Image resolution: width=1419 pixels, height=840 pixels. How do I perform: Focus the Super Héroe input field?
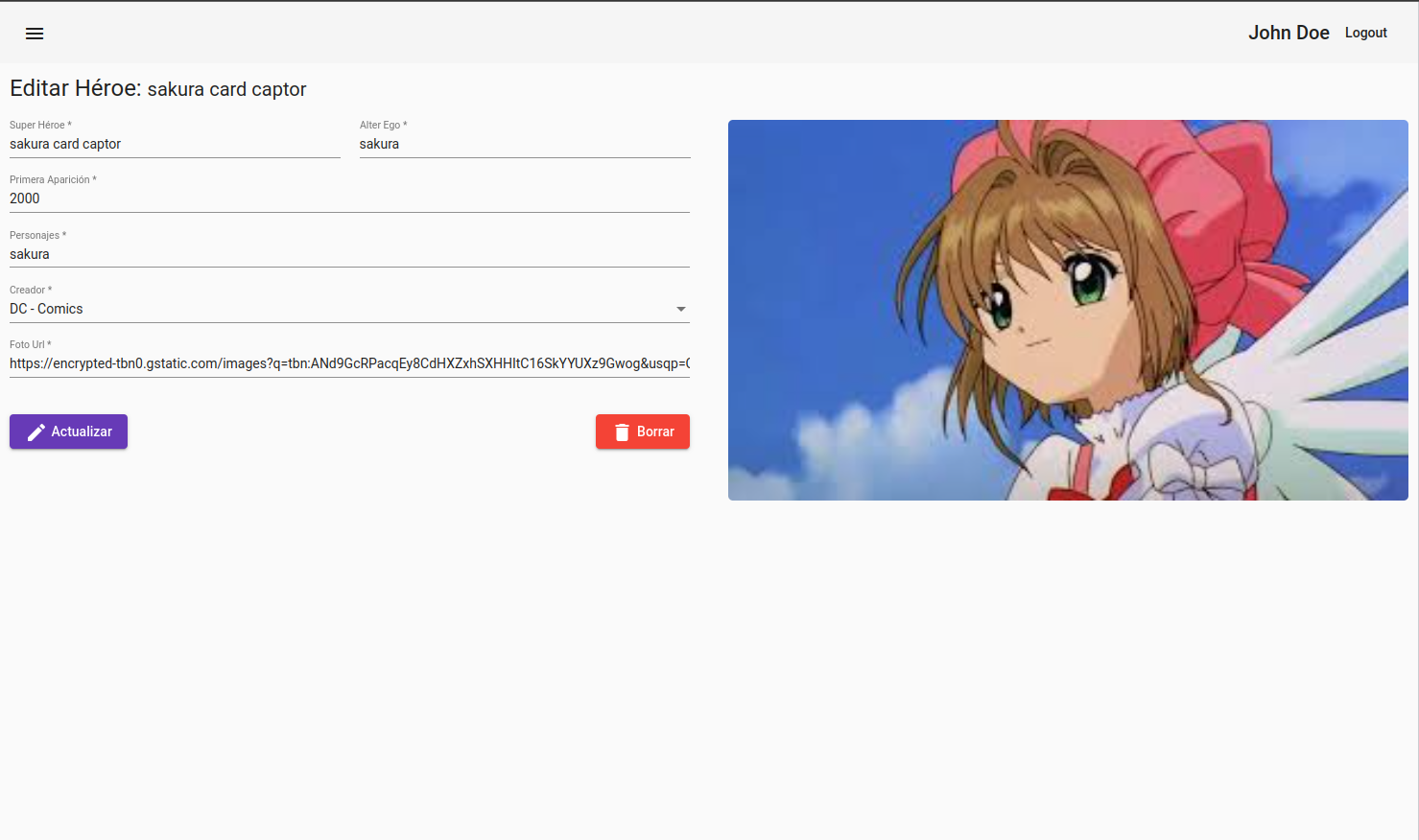point(175,144)
